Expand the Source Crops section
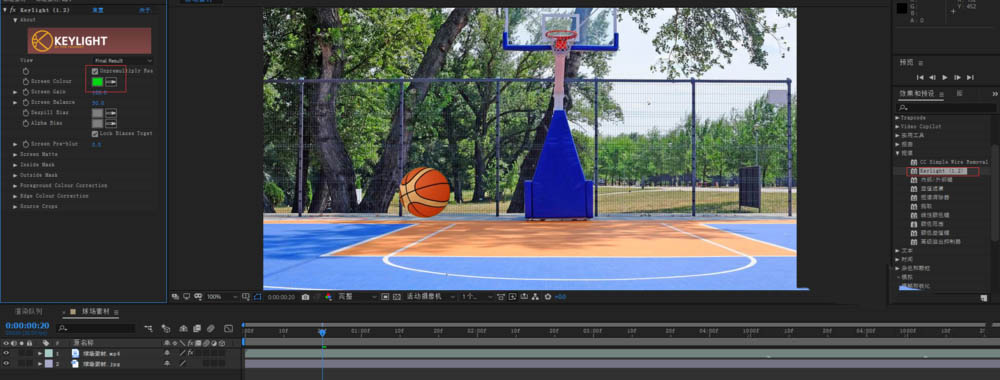 click(x=15, y=206)
